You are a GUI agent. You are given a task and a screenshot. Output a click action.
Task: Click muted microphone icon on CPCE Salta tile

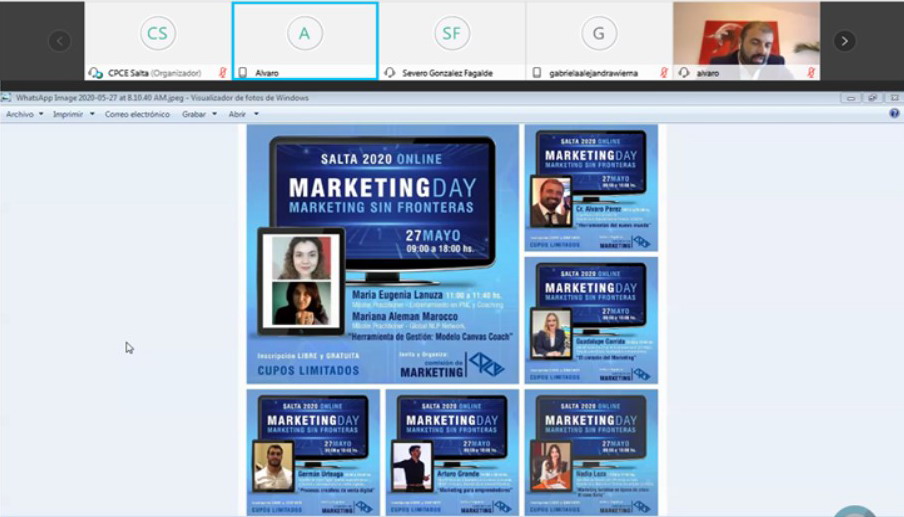[223, 73]
